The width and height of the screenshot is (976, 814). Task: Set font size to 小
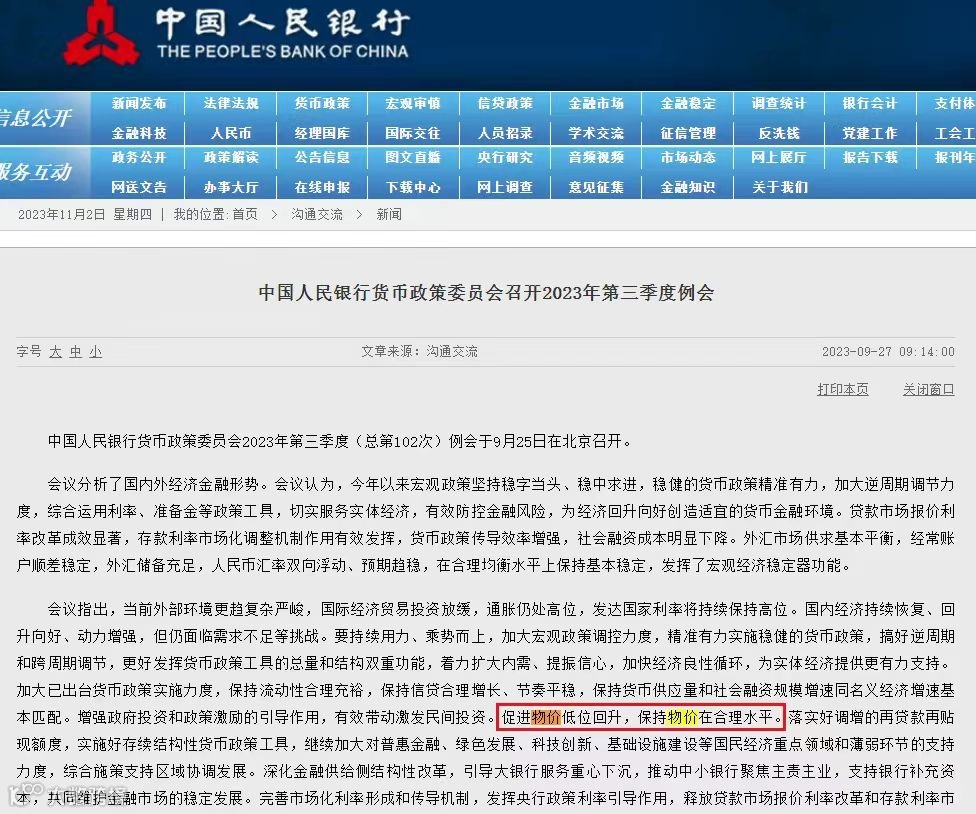coord(95,352)
